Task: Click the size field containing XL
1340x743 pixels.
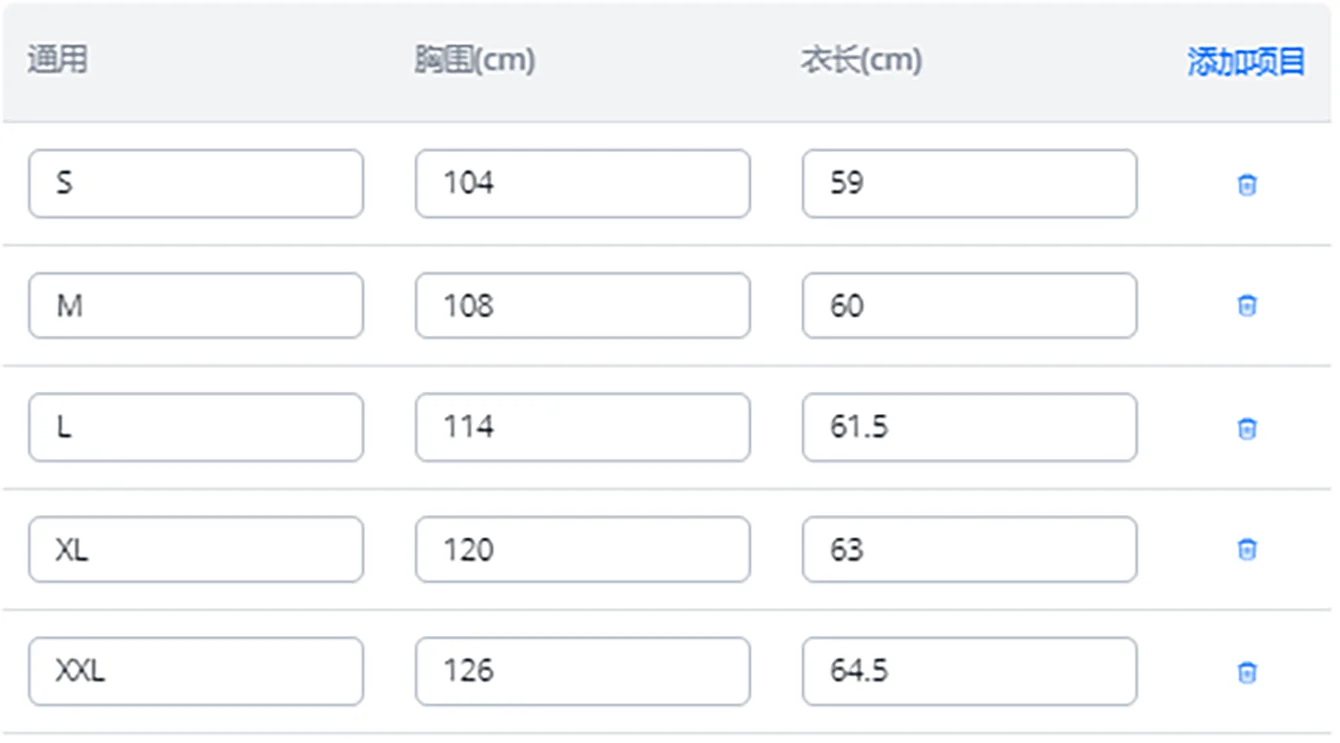Action: tap(196, 550)
